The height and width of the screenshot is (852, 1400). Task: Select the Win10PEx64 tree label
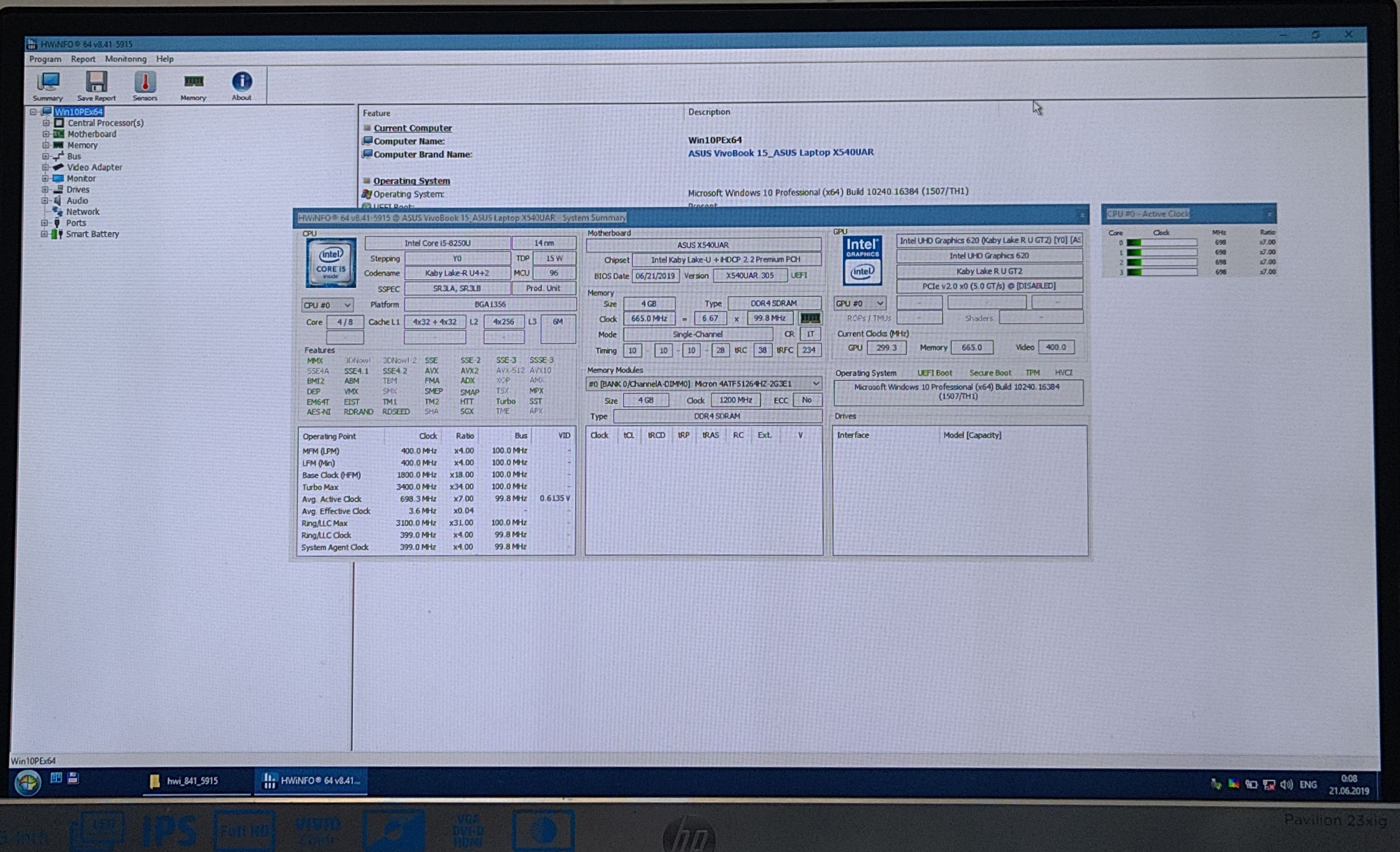point(79,112)
